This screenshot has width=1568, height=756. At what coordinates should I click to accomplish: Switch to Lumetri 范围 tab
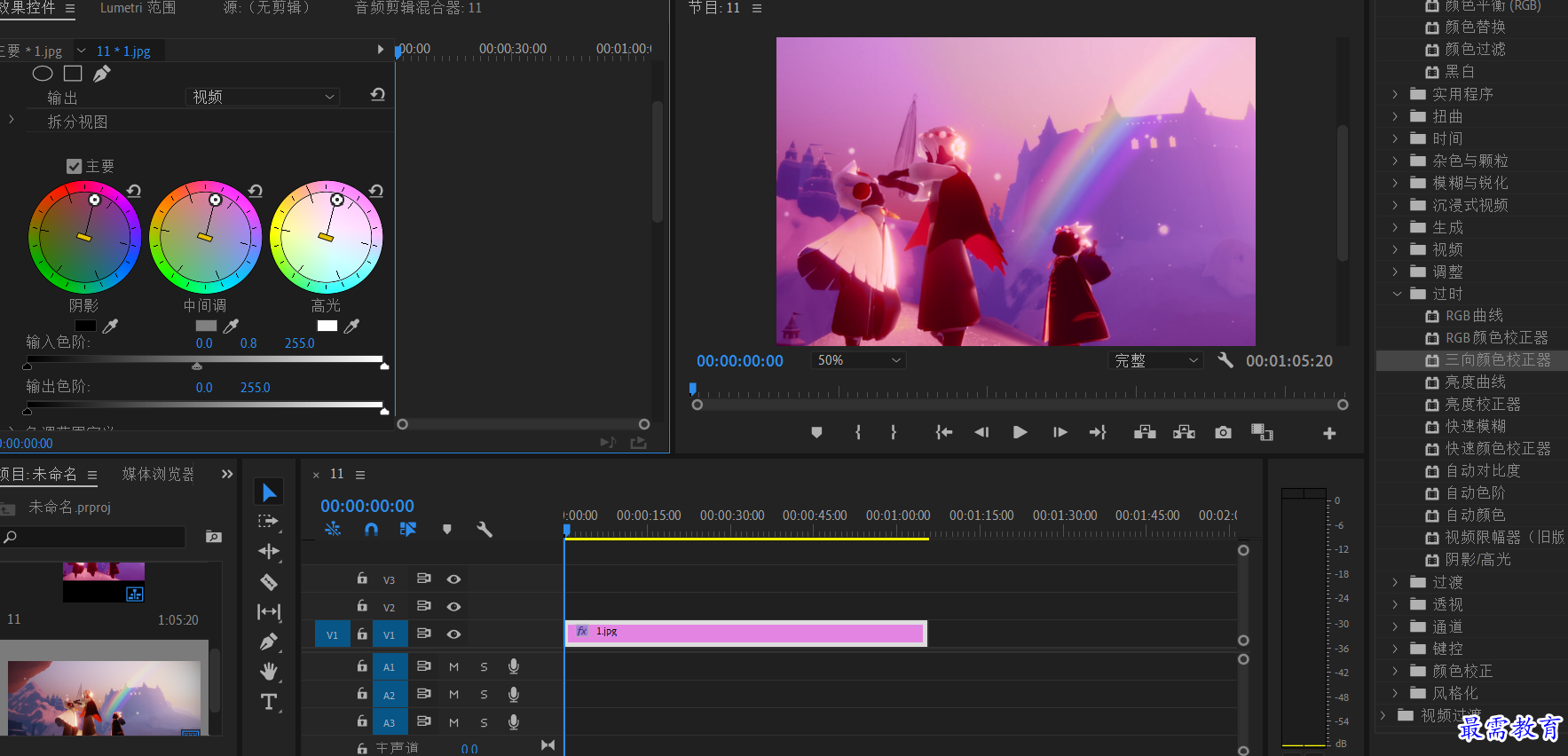(138, 8)
